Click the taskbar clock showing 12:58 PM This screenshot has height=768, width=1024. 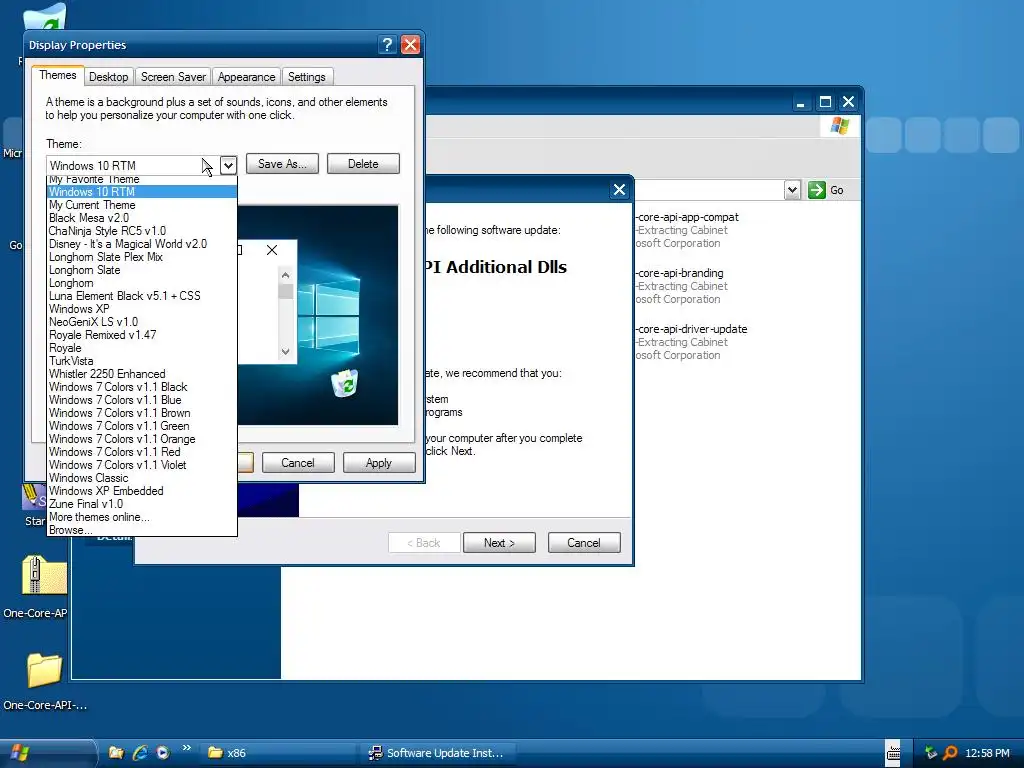click(987, 753)
